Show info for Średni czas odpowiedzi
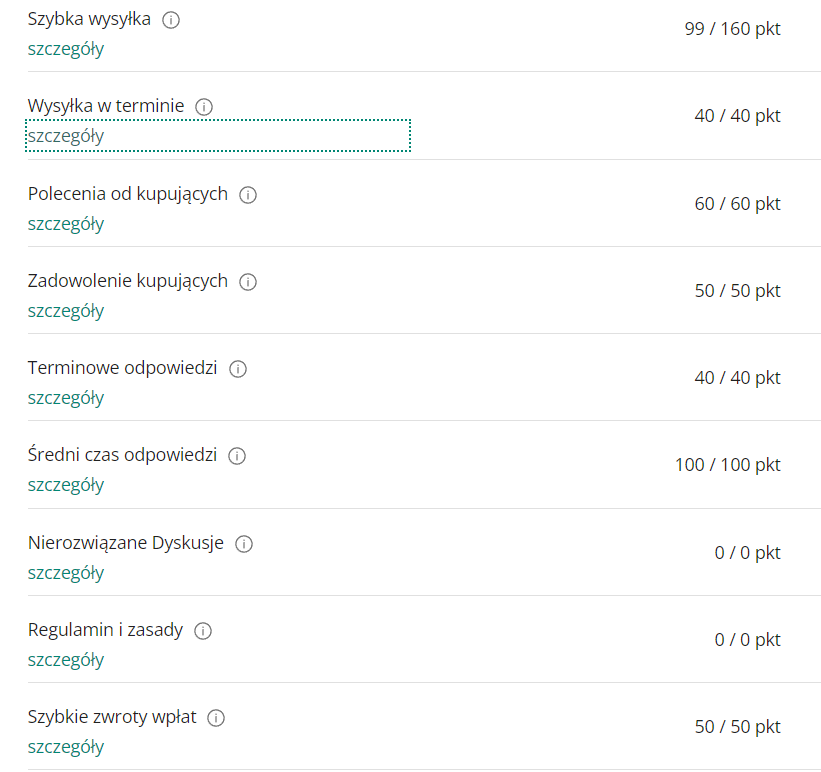The width and height of the screenshot is (821, 772). pos(237,456)
